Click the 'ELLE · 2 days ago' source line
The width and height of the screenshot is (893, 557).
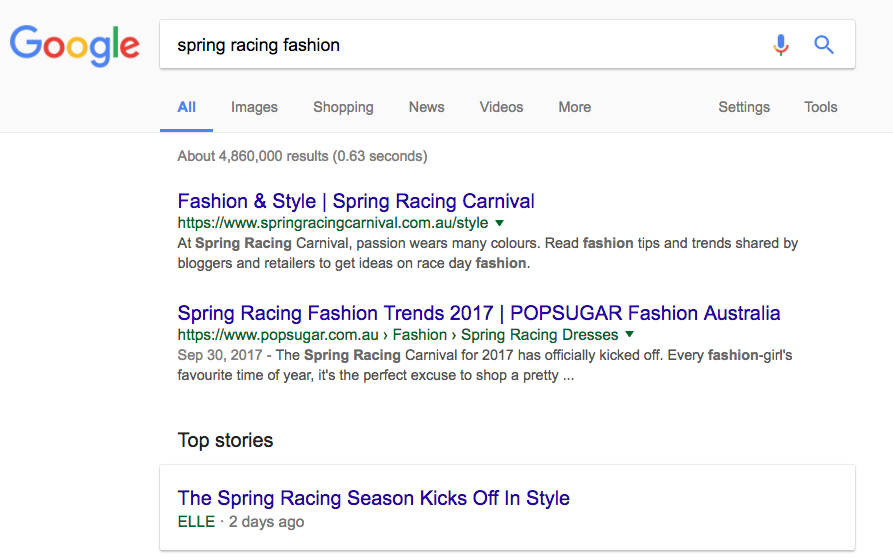241,522
